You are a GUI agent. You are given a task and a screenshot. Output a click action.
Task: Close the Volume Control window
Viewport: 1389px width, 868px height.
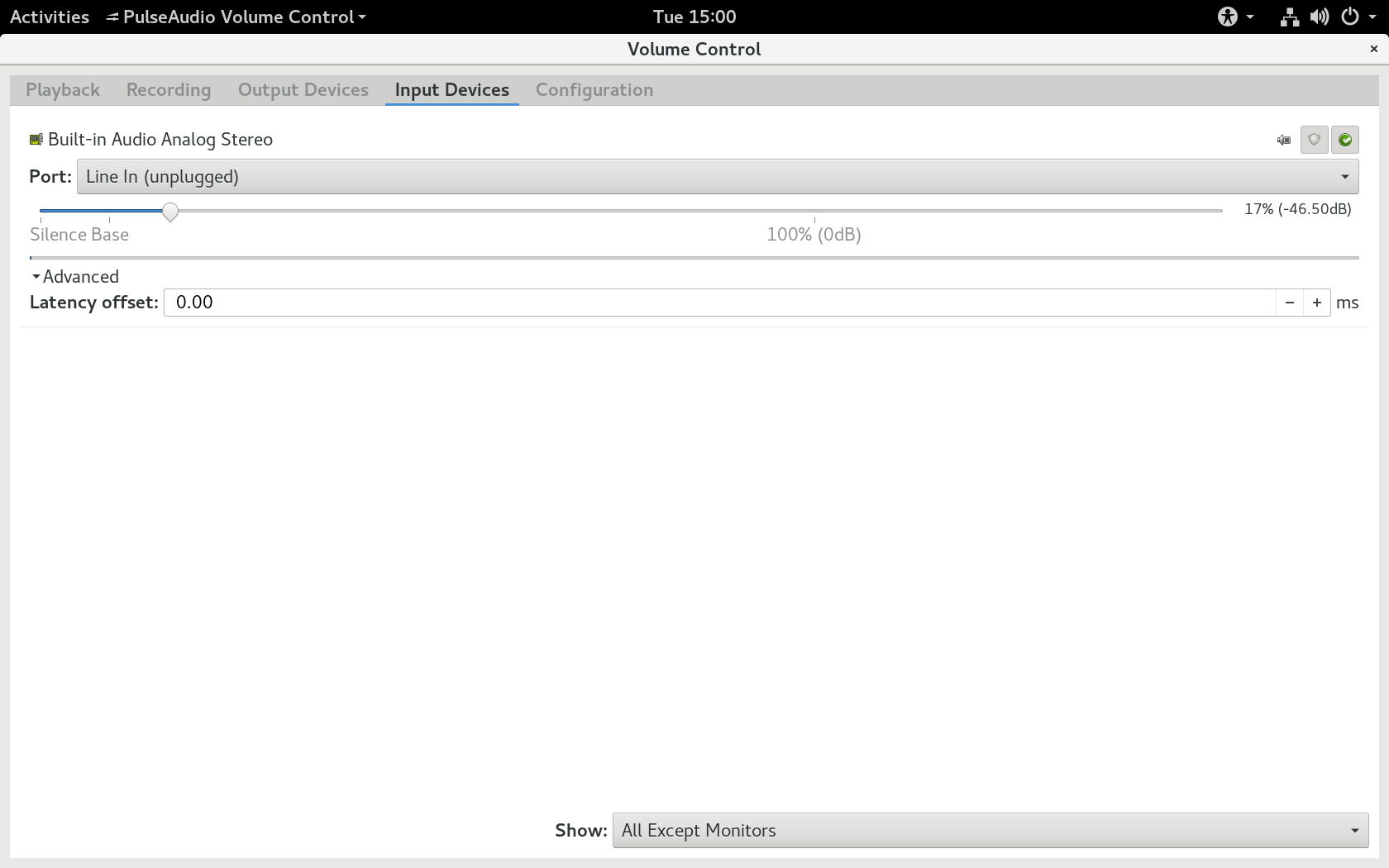click(x=1374, y=49)
